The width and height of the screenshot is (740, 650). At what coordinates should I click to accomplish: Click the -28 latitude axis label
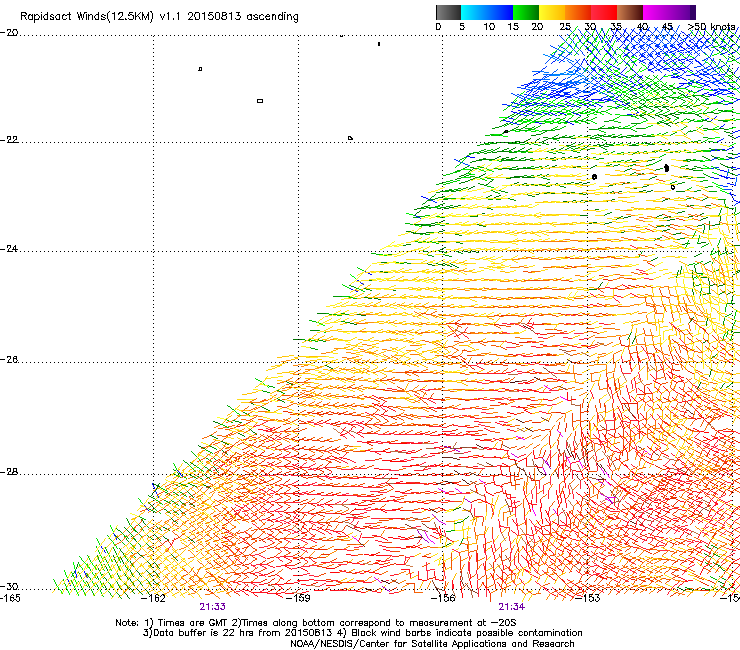tap(9, 472)
